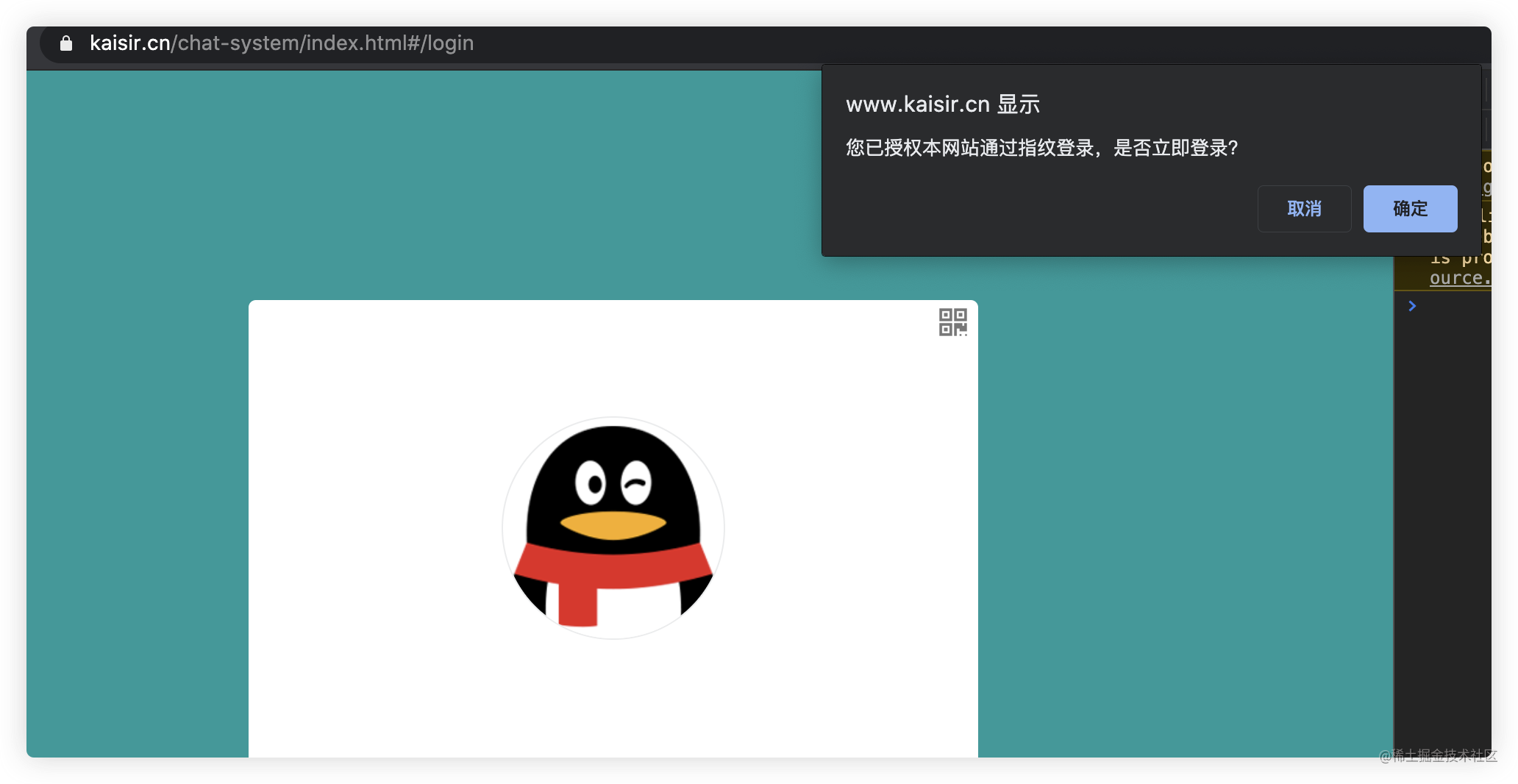Switch to QR code login icon

[953, 322]
